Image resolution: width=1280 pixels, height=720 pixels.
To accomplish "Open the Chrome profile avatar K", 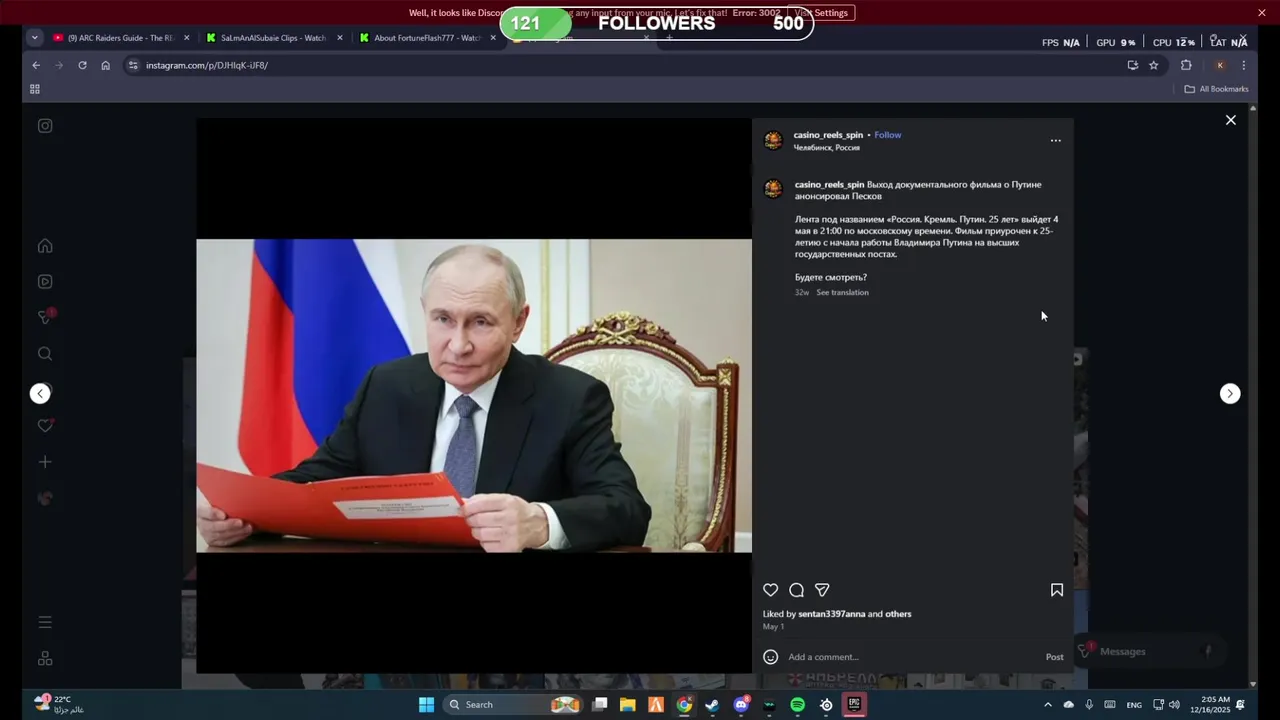I will click(x=1219, y=65).
